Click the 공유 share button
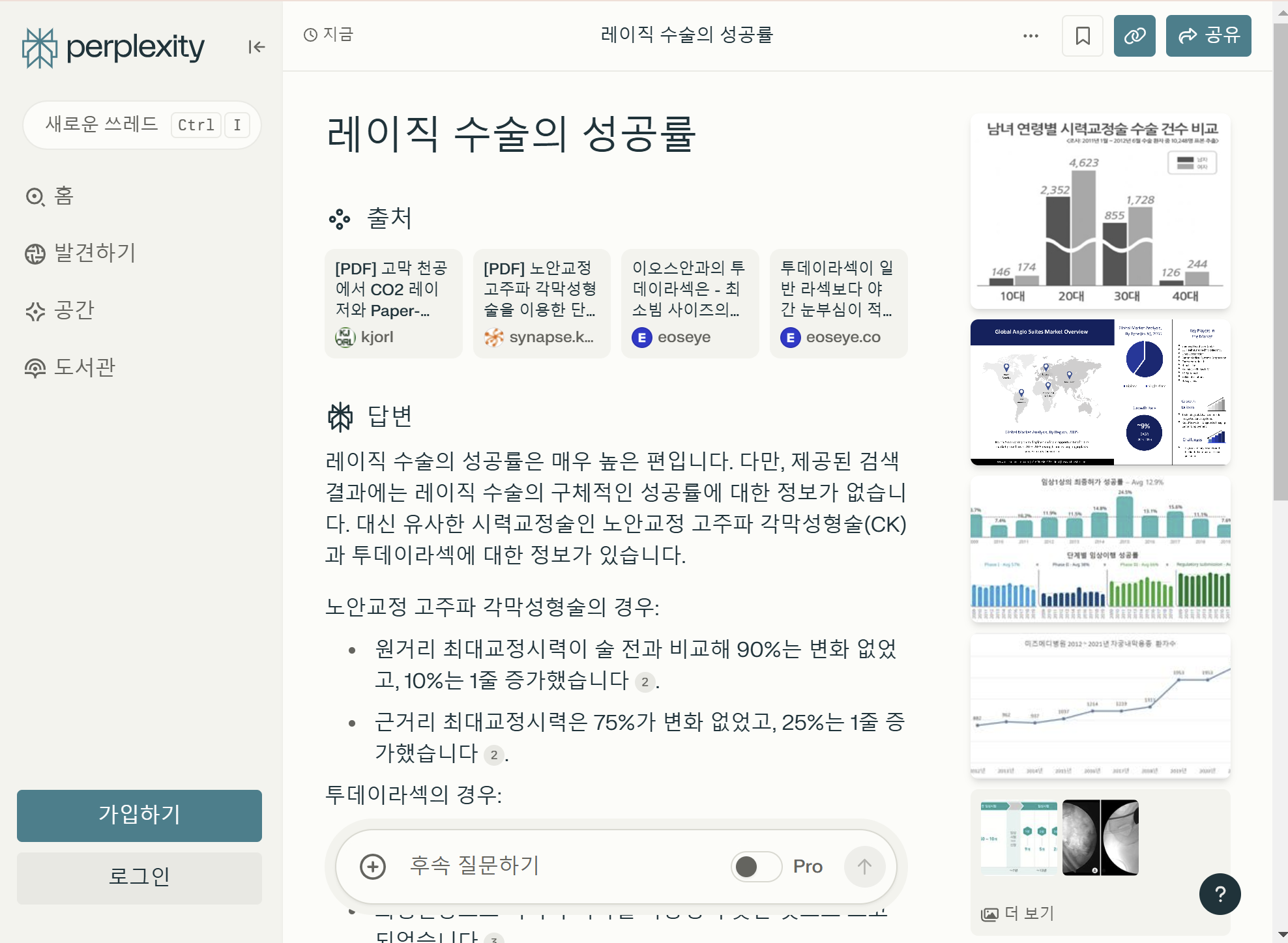The height and width of the screenshot is (943, 1288). tap(1208, 36)
